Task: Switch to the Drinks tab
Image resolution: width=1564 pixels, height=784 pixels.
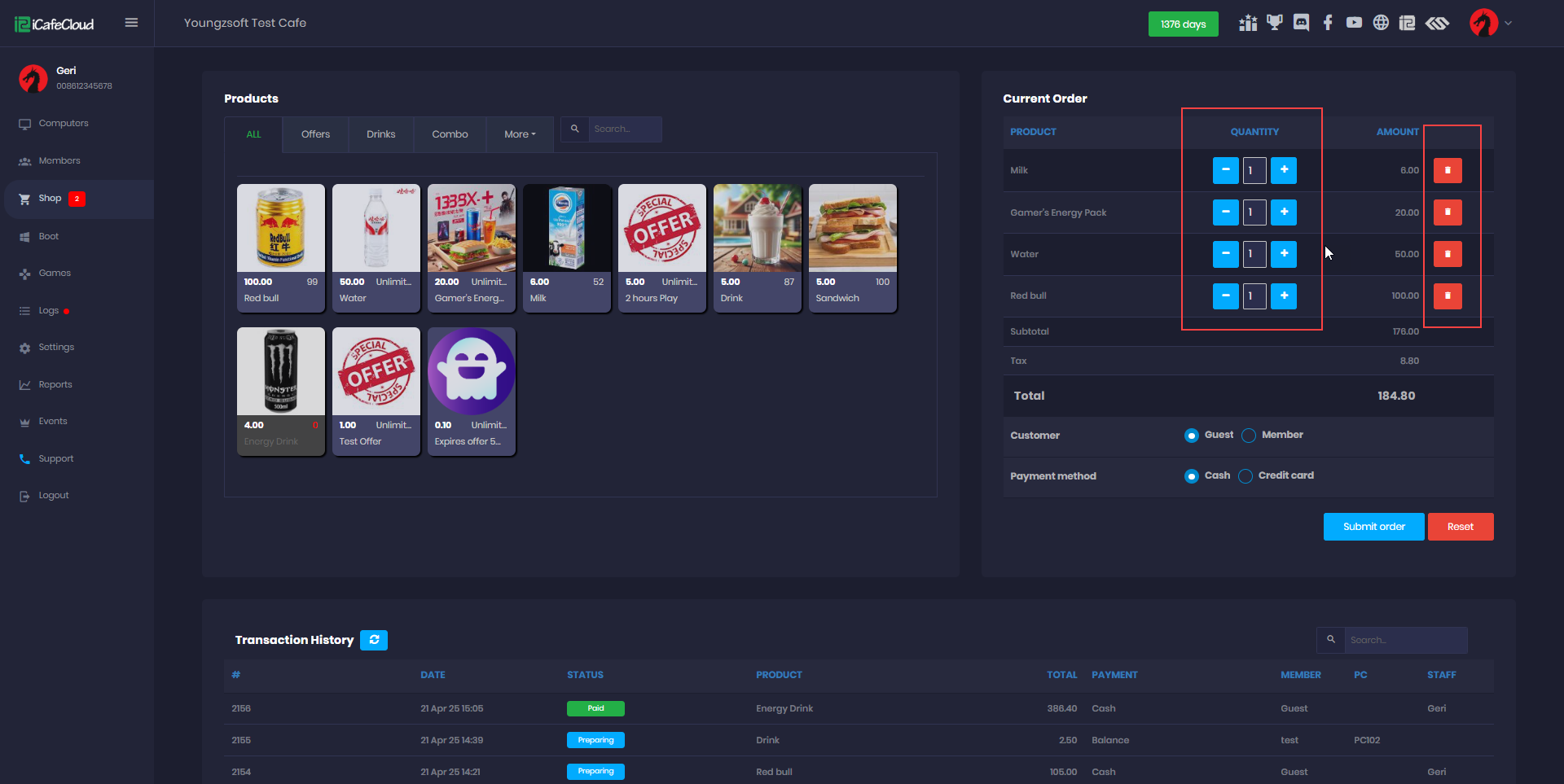Action: (x=380, y=134)
